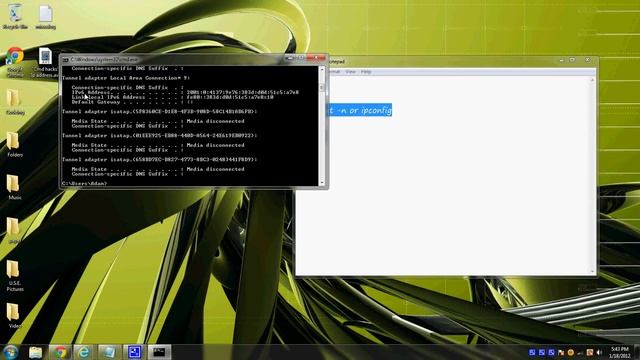
Task: Select the Video folder on the desktop
Action: 15,315
